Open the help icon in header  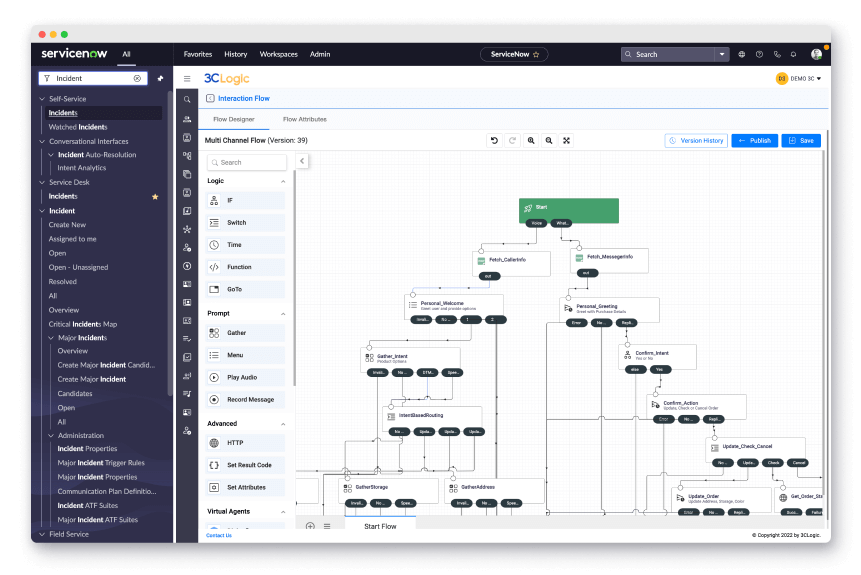point(759,54)
